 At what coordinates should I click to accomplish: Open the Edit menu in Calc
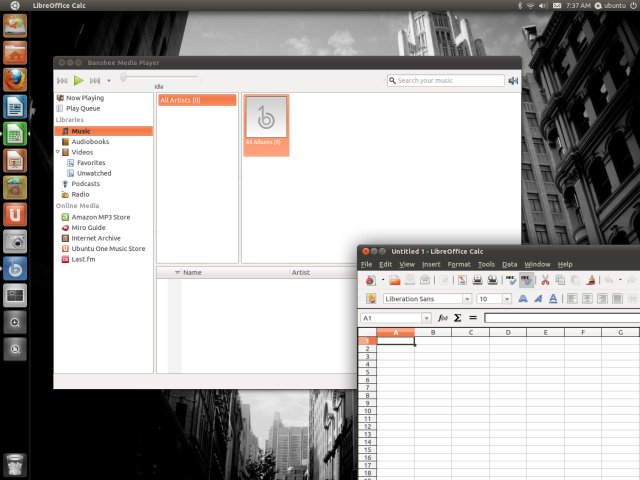385,264
